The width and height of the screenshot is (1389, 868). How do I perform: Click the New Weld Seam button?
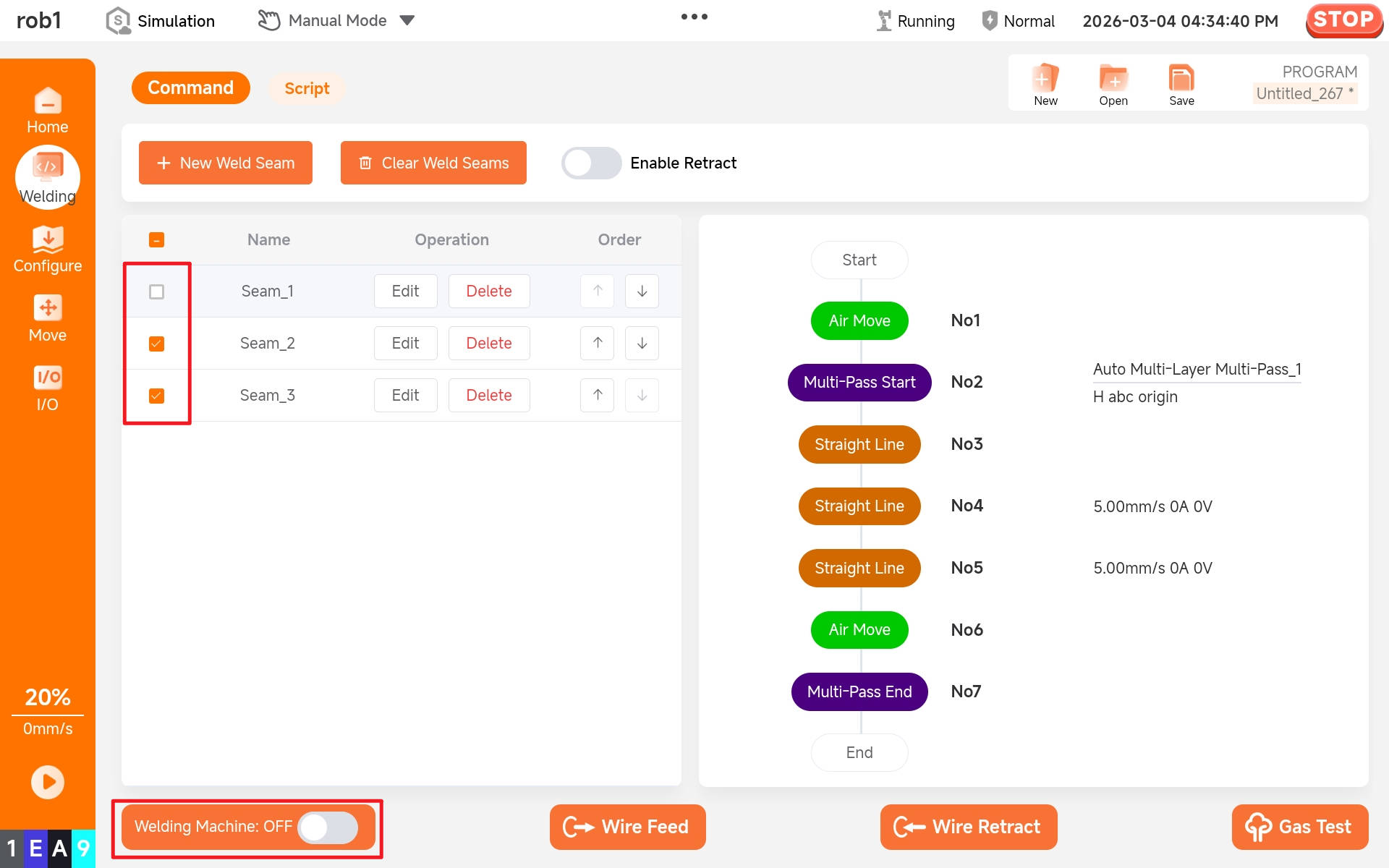[226, 163]
